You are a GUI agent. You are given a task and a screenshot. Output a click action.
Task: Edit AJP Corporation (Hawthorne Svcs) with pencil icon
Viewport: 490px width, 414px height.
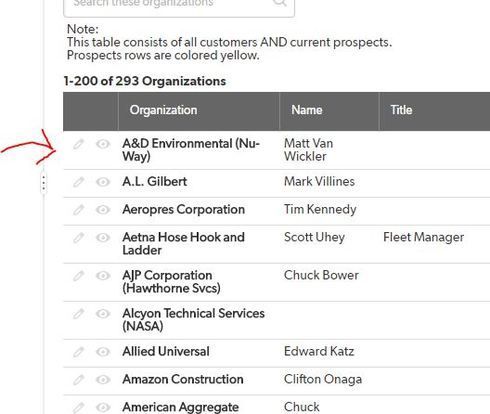(x=79, y=276)
